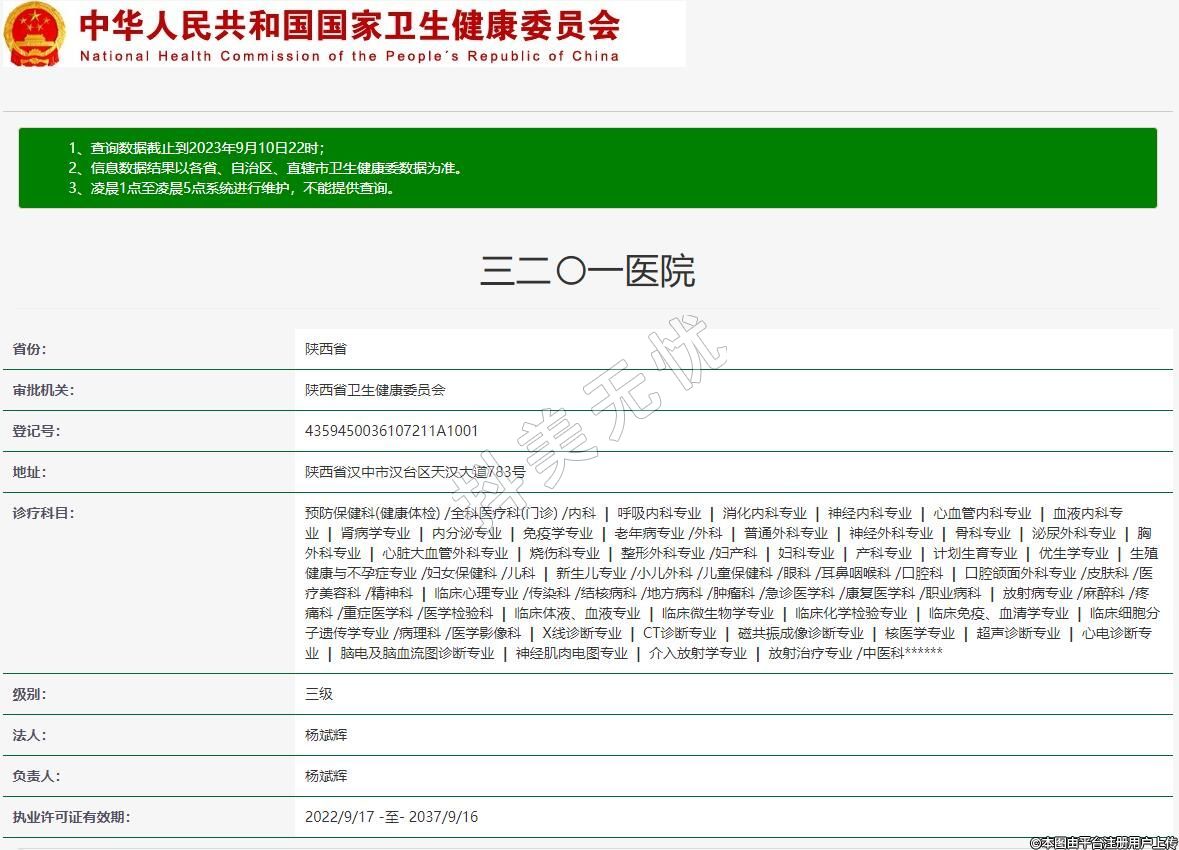Click the second notice line about 卫生健康委数据

click(x=265, y=168)
